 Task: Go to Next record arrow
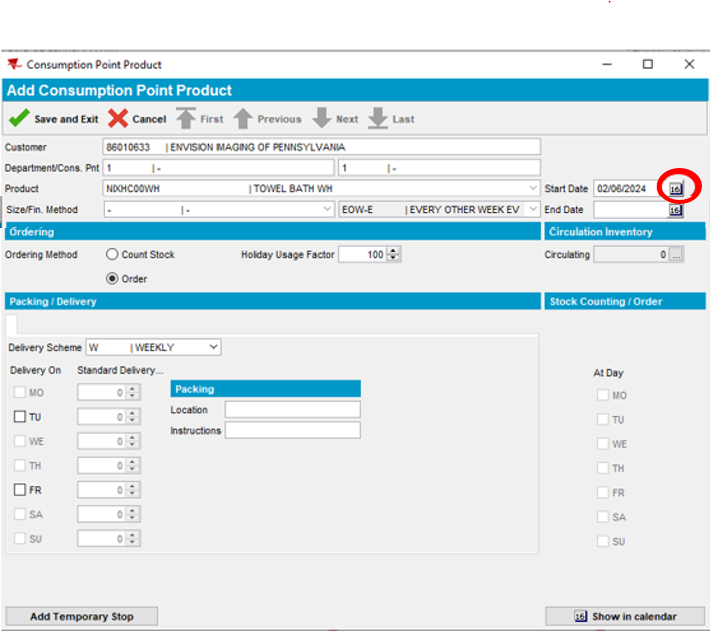[x=321, y=118]
